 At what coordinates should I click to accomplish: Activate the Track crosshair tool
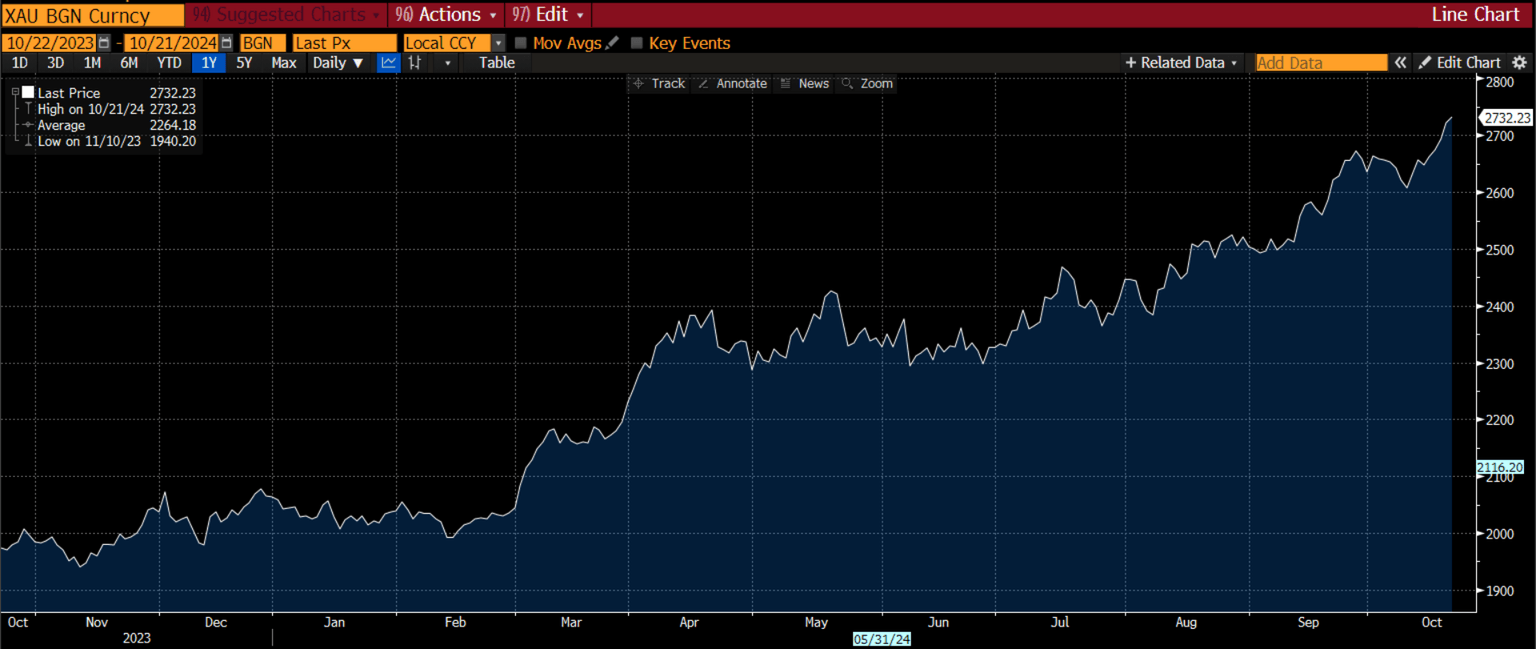[659, 84]
